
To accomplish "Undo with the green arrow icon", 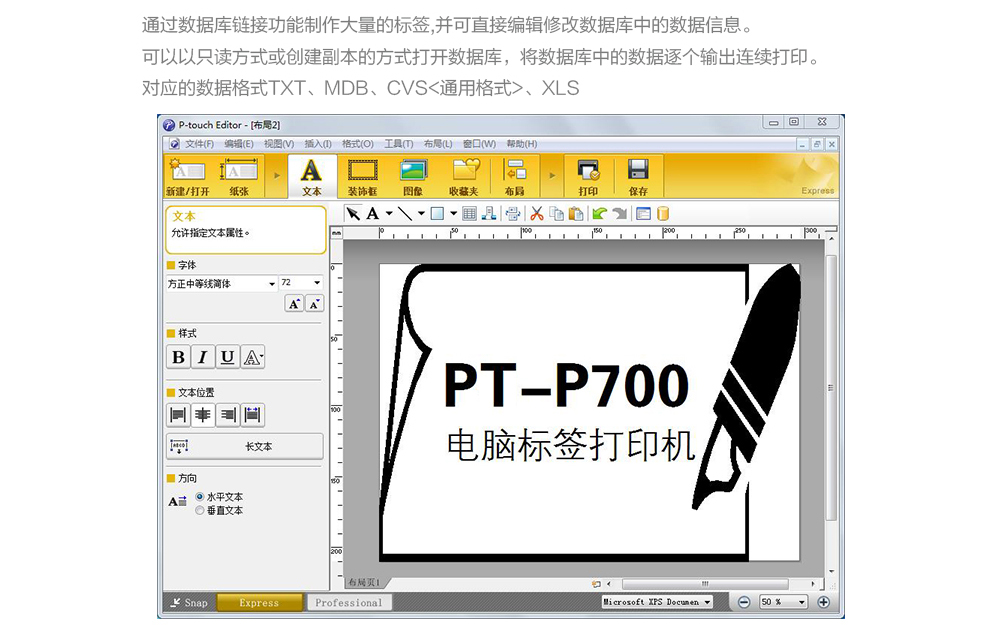I will pos(600,214).
